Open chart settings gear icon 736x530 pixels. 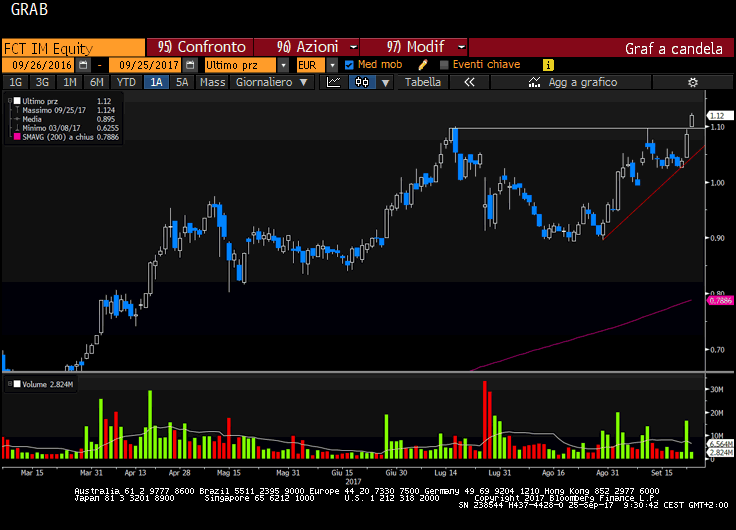pyautogui.click(x=692, y=83)
